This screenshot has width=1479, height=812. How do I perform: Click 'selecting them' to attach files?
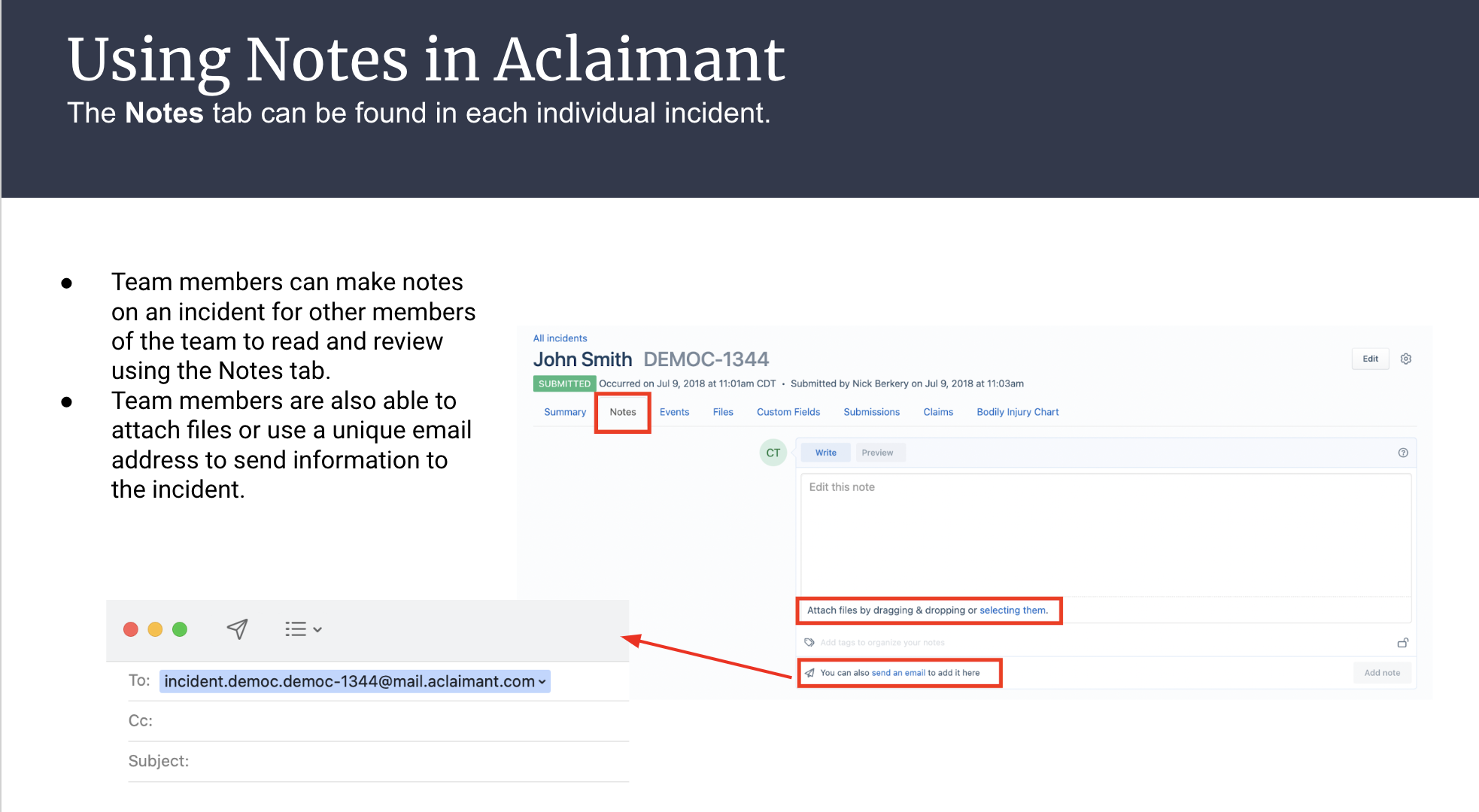click(x=1013, y=610)
